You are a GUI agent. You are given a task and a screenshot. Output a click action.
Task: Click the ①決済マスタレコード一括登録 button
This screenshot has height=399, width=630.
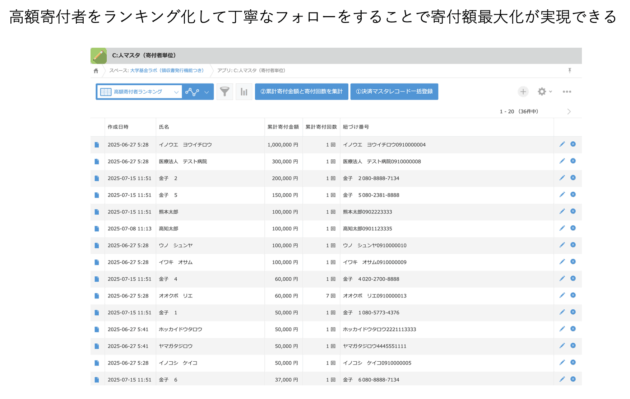[x=394, y=92]
